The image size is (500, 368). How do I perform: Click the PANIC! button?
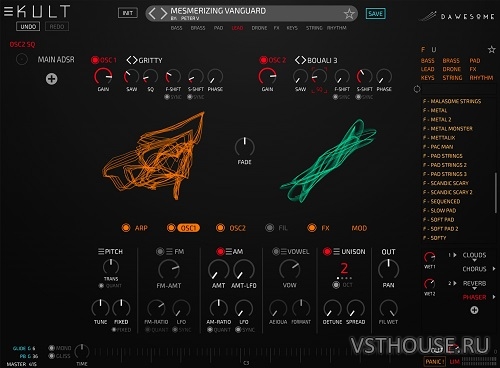click(435, 362)
